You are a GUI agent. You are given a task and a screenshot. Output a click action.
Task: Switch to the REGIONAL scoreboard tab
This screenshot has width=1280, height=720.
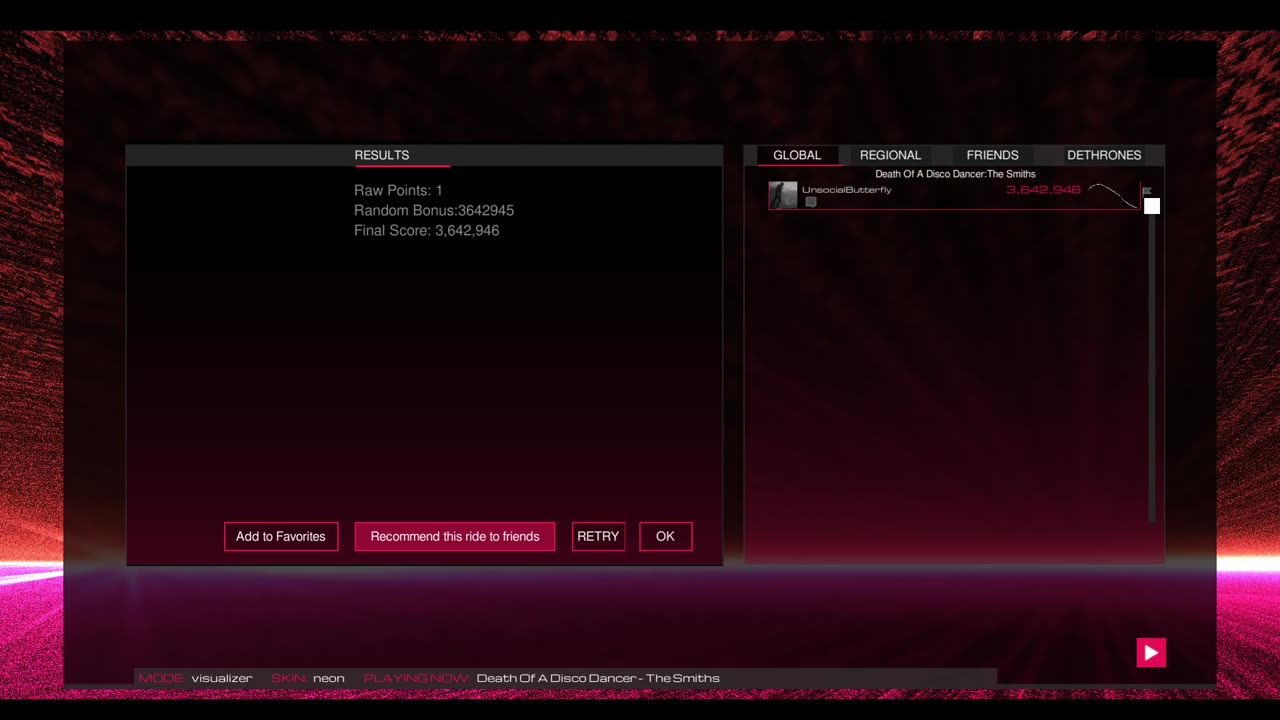[x=890, y=155]
